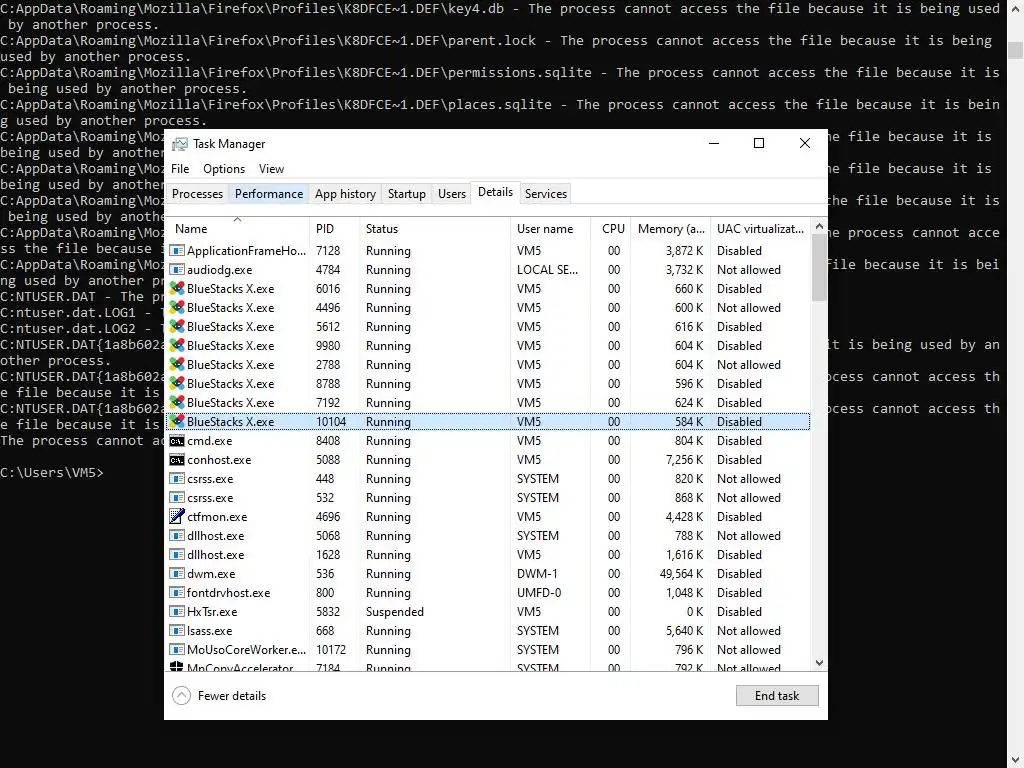The height and width of the screenshot is (768, 1024).
Task: Click the dwm.exe process icon
Action: pyautogui.click(x=176, y=573)
